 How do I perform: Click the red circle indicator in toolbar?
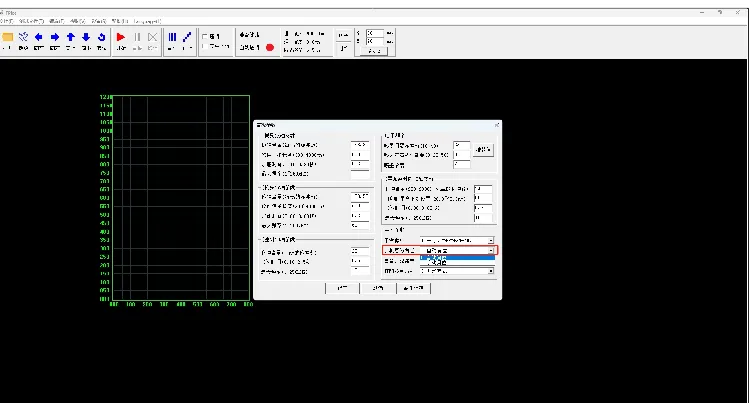[x=270, y=47]
